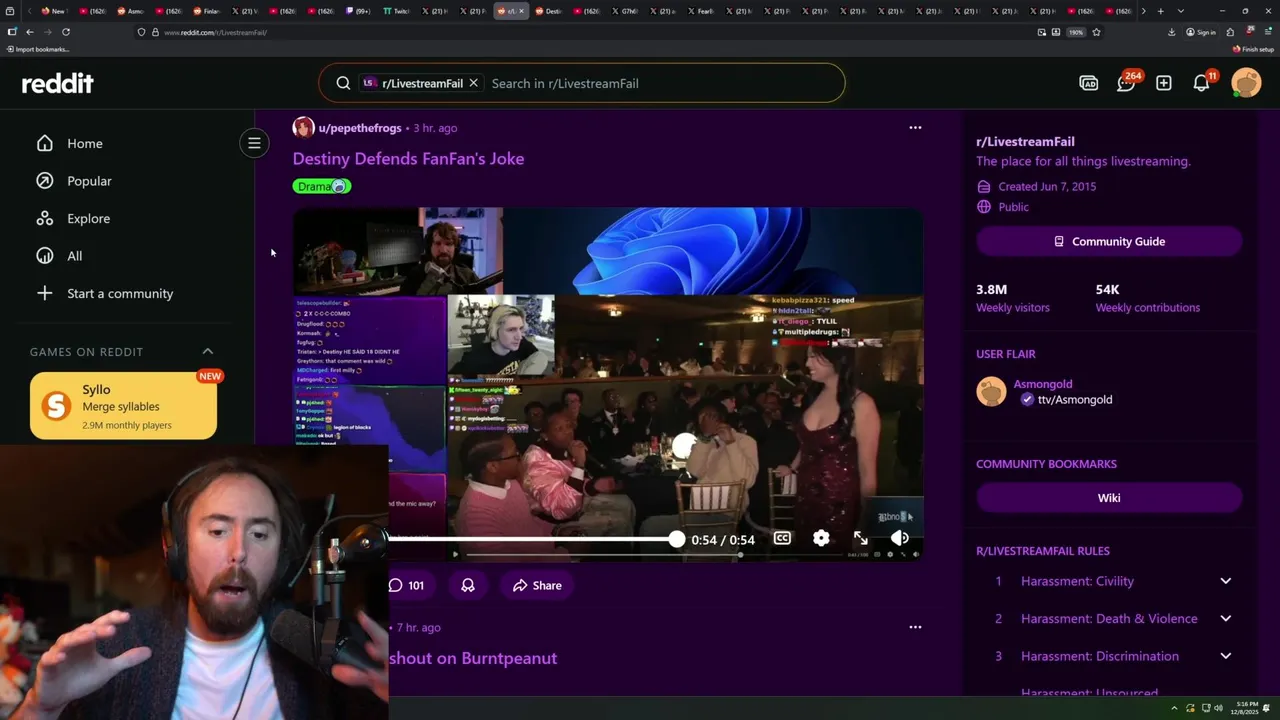The image size is (1280, 720).
Task: Open the browser downloads icon
Action: 1171,32
